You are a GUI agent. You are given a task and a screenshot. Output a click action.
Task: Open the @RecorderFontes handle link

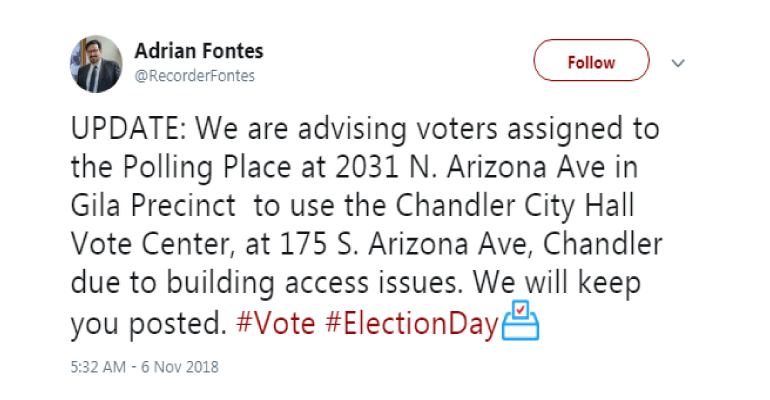click(x=194, y=76)
